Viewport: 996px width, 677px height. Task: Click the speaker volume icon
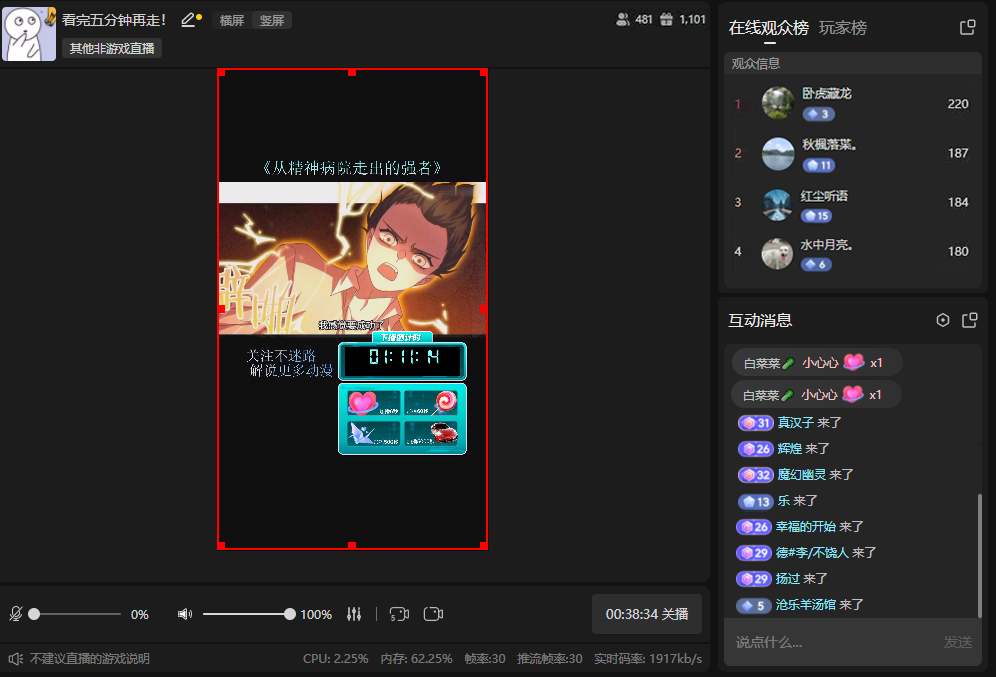coord(184,614)
